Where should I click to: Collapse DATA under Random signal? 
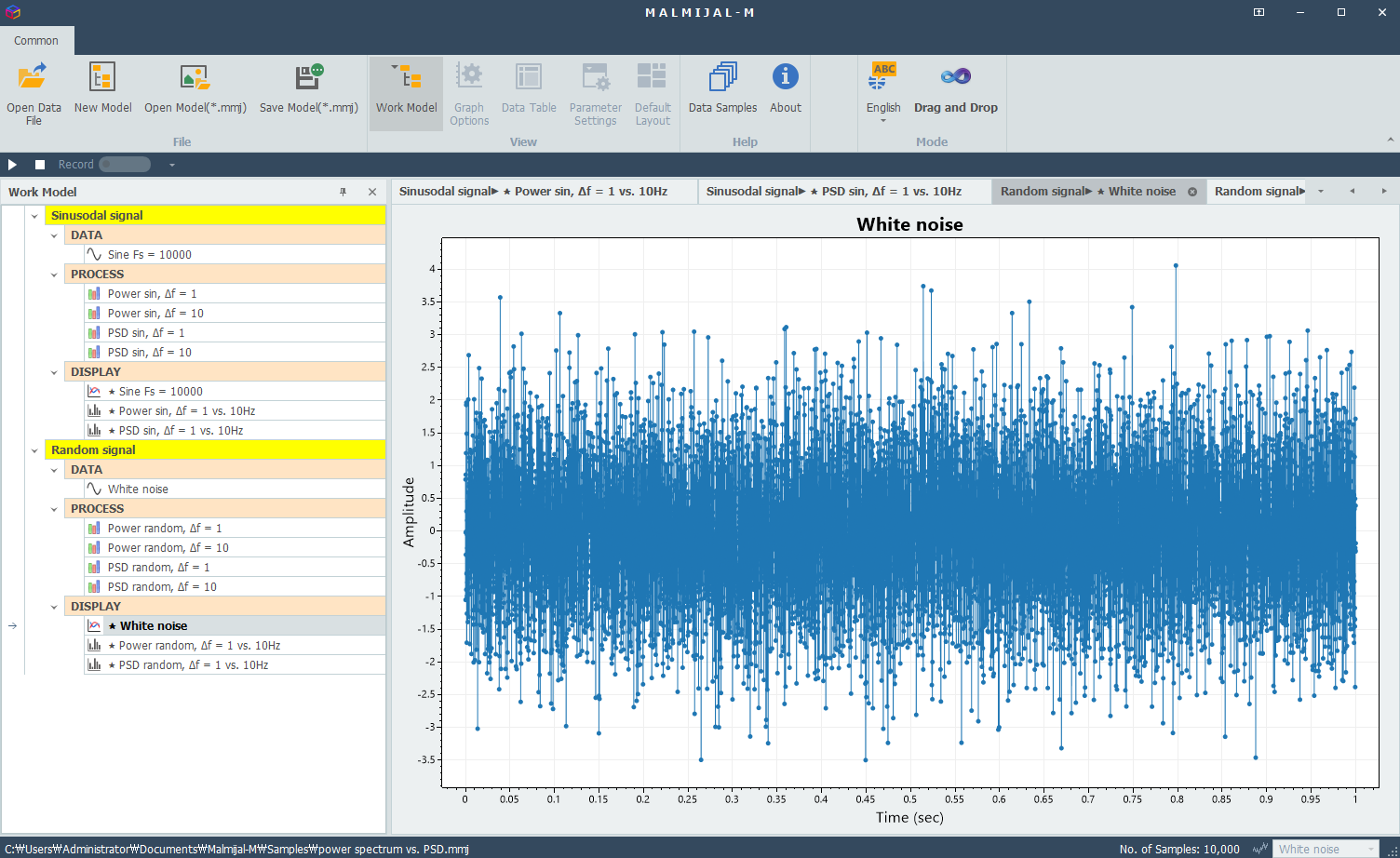tap(54, 470)
